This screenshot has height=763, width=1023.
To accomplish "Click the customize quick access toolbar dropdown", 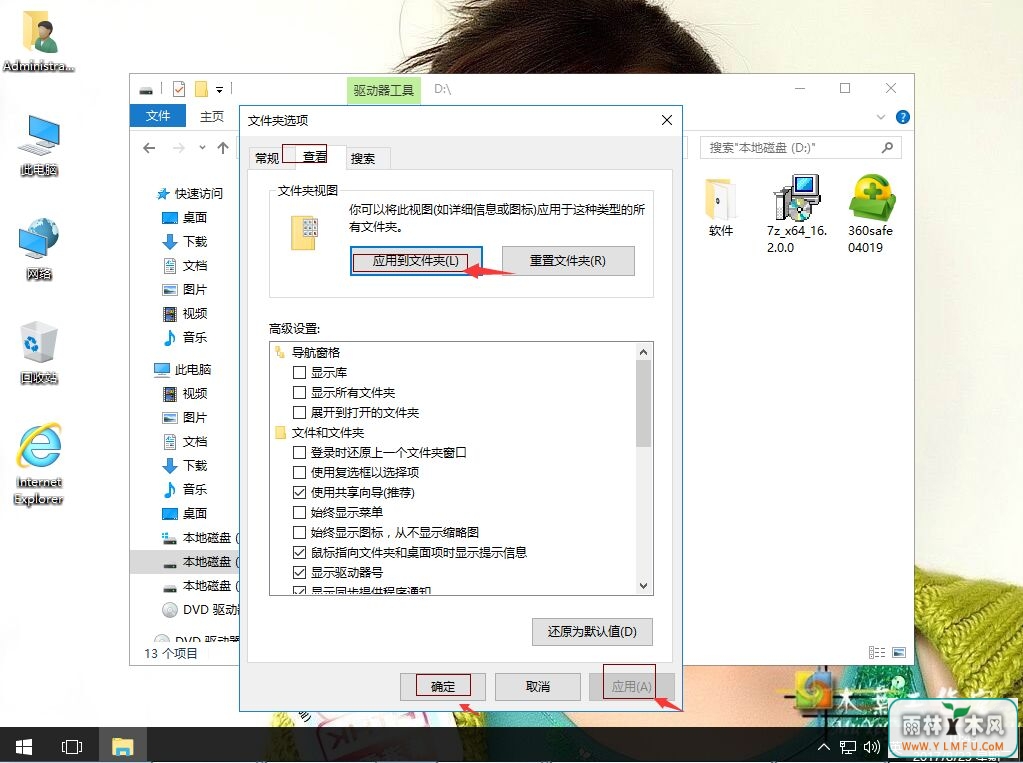I will coord(220,89).
